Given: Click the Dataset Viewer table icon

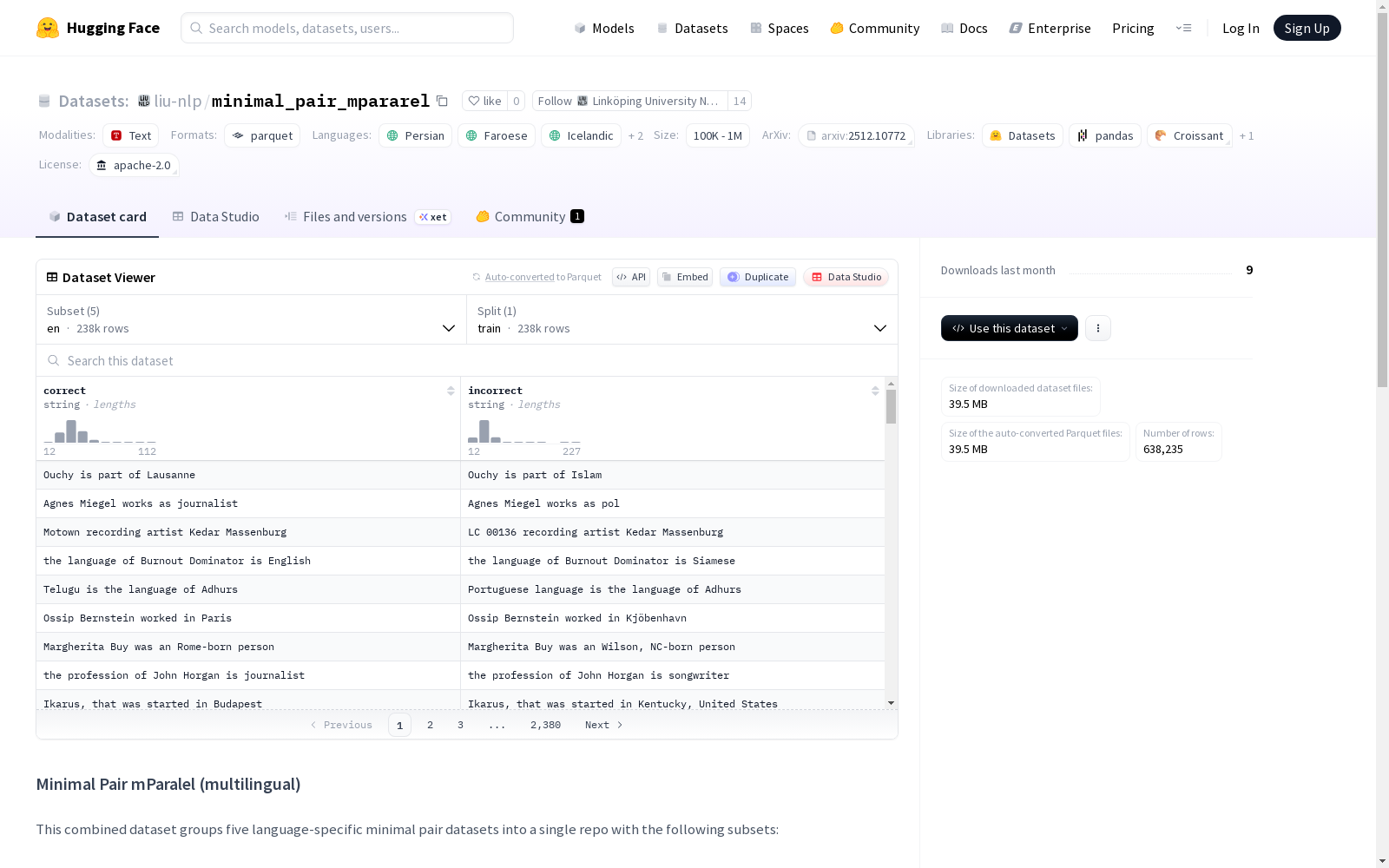Looking at the screenshot, I should (x=52, y=277).
